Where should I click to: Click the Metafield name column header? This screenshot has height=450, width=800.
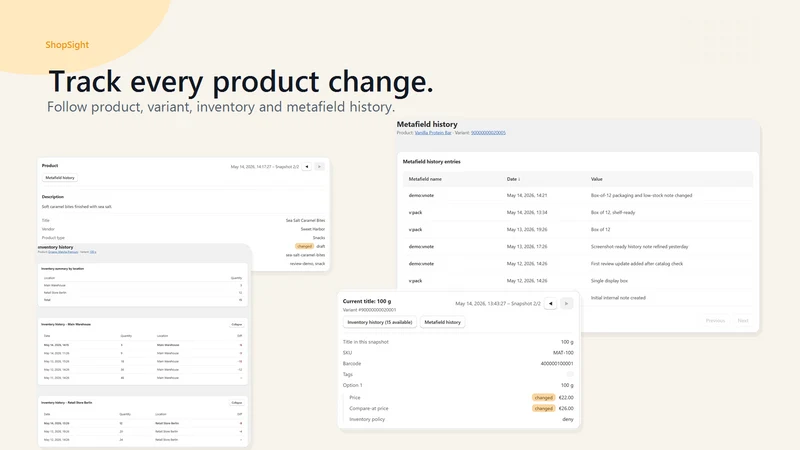[x=425, y=179]
